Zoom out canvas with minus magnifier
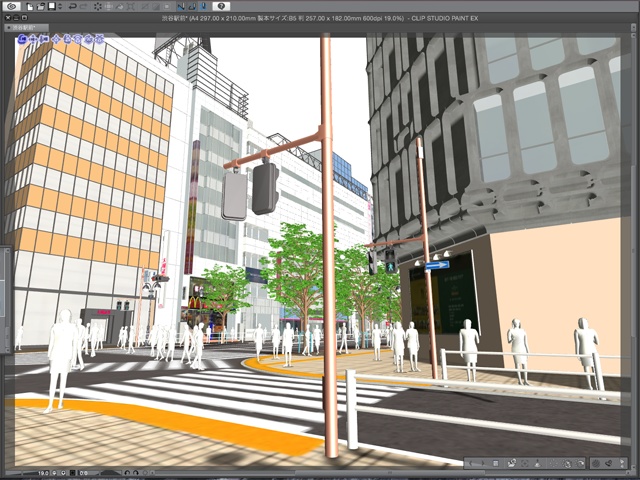 54,473
